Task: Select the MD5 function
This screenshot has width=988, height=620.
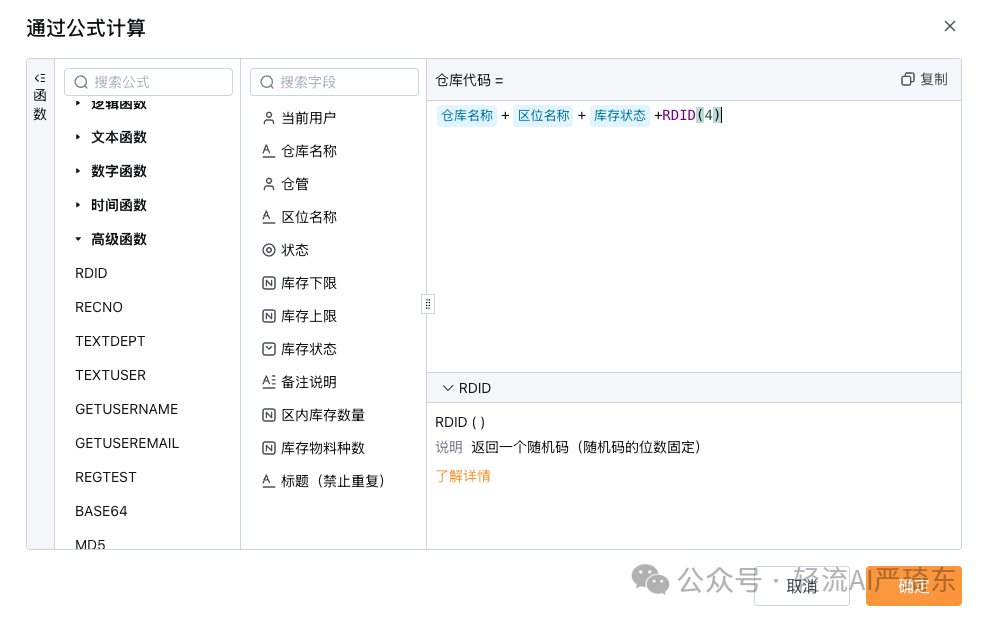Action: 90,544
